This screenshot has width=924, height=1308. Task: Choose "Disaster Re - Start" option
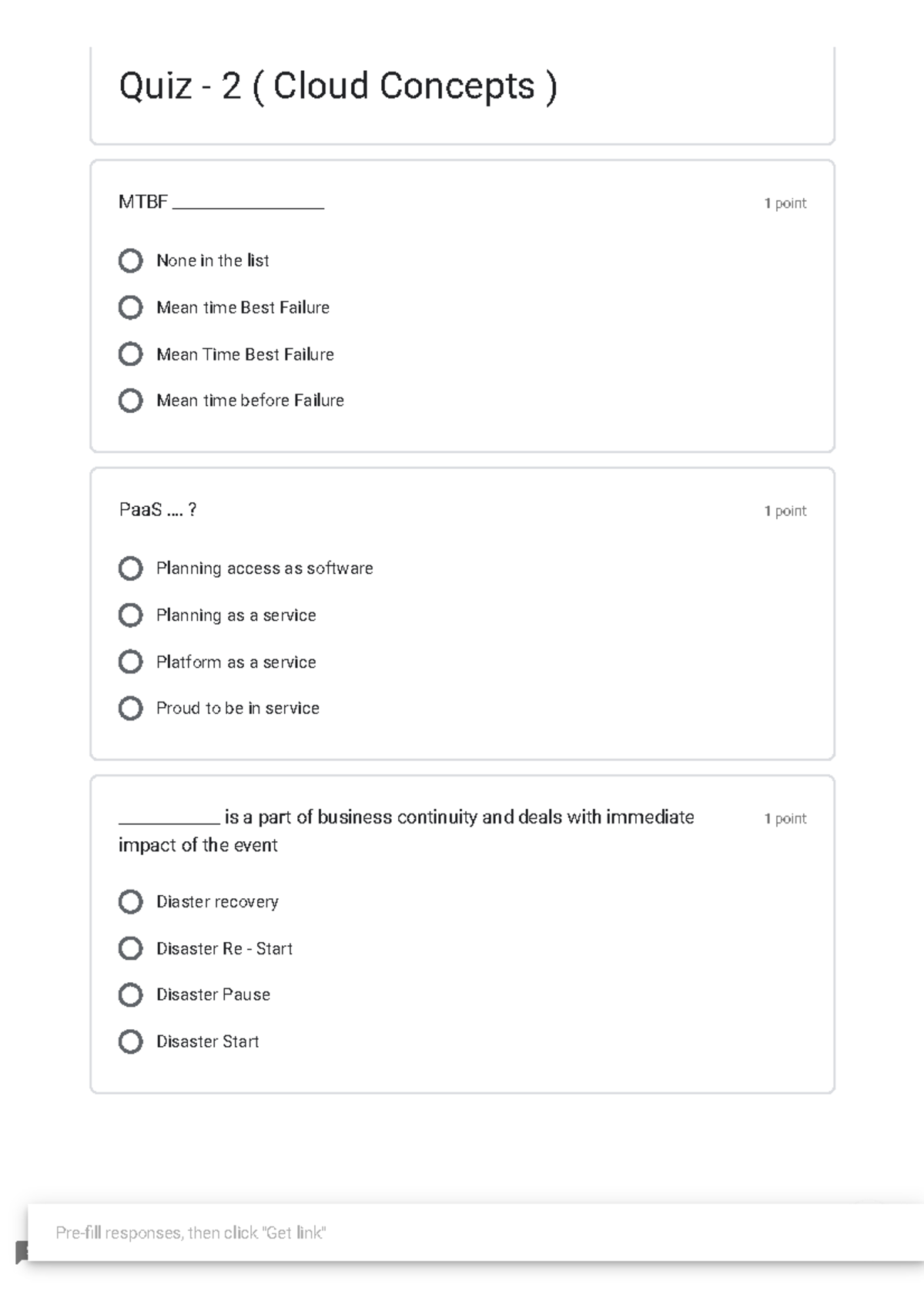pyautogui.click(x=132, y=949)
